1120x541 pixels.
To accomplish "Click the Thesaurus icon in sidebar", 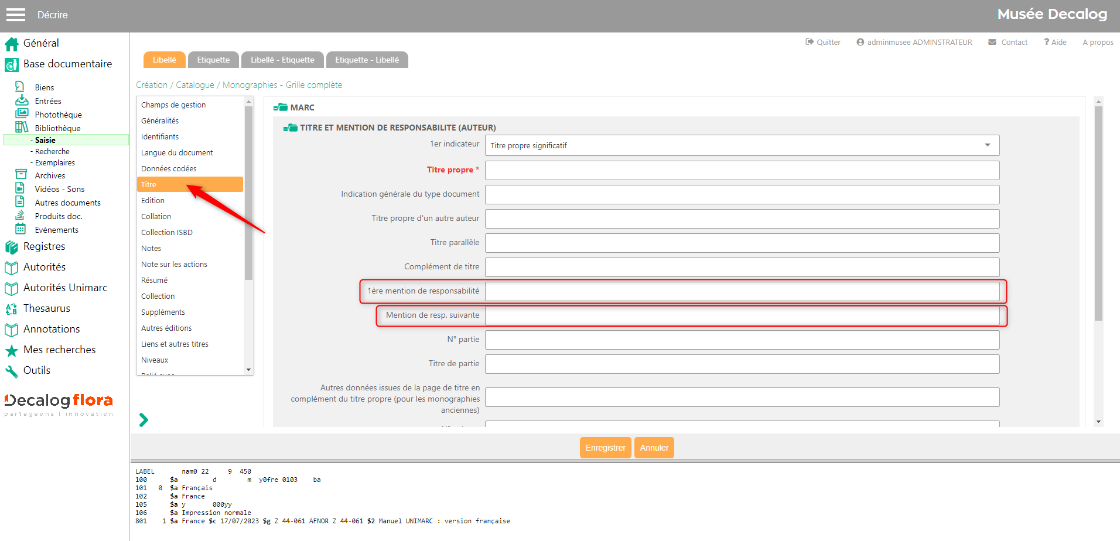I will (x=12, y=309).
